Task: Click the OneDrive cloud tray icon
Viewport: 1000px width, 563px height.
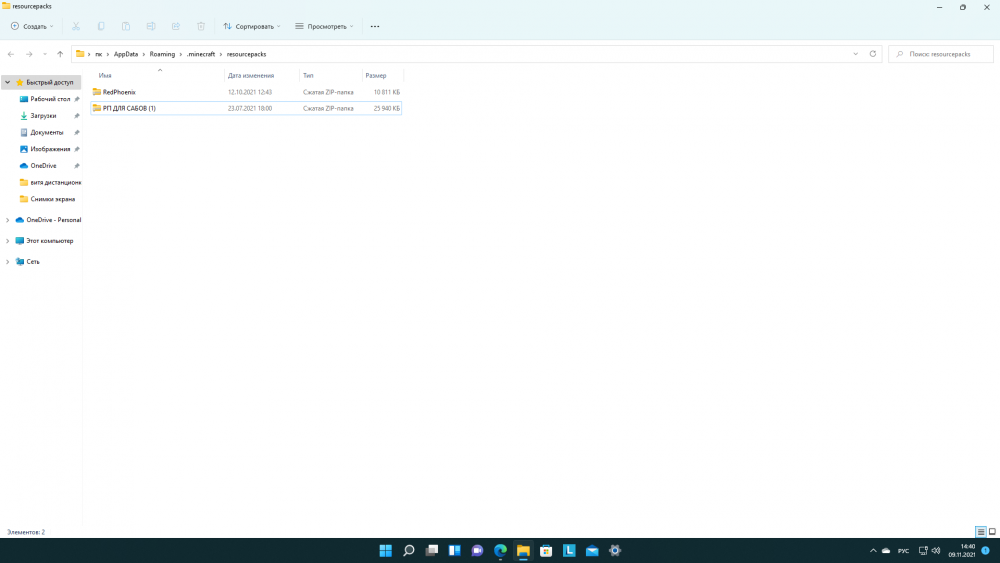Action: click(886, 550)
